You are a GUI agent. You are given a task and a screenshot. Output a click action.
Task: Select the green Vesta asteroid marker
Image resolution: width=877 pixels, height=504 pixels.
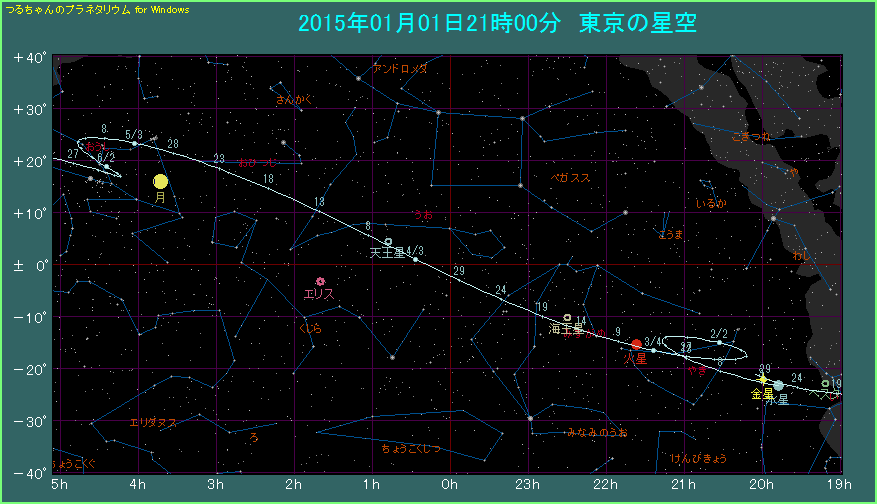[825, 383]
